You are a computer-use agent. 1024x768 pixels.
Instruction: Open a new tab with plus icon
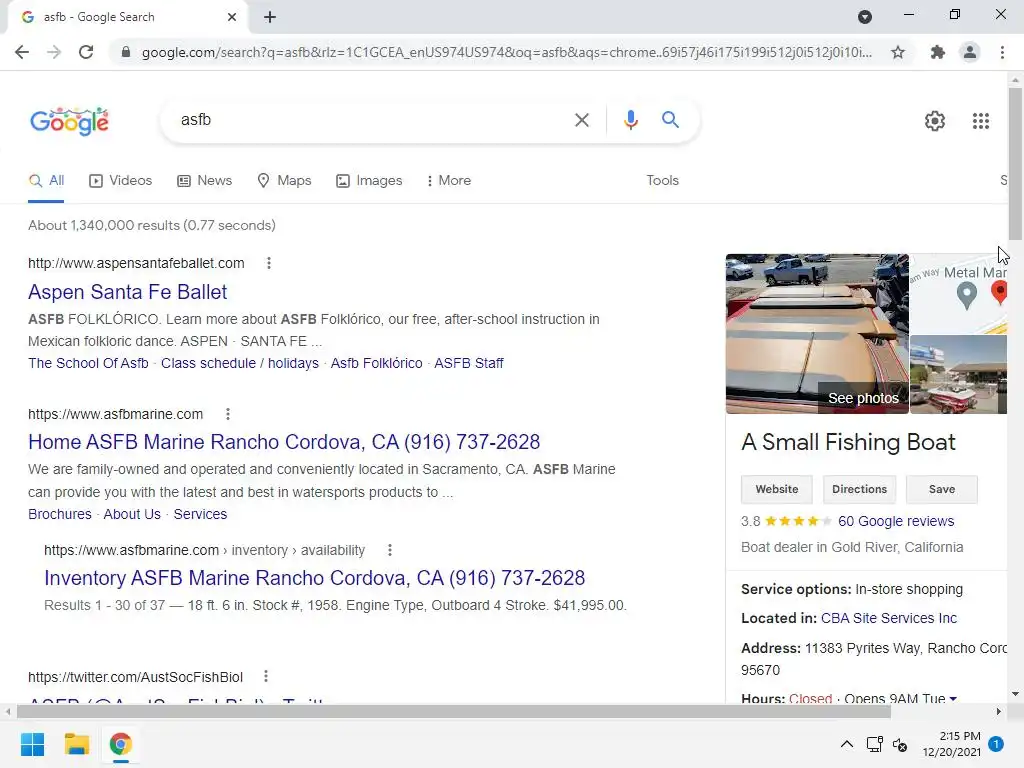point(270,17)
